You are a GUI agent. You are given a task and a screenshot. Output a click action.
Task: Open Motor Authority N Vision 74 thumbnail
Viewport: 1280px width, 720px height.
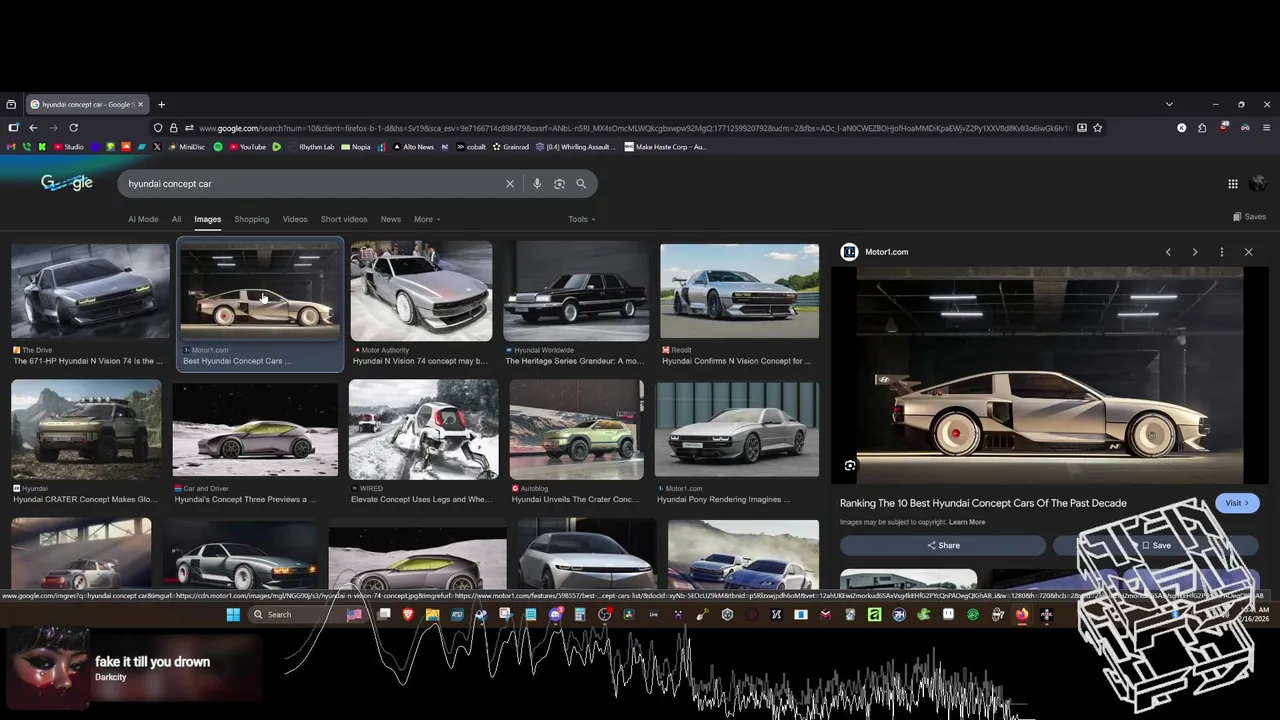421,291
